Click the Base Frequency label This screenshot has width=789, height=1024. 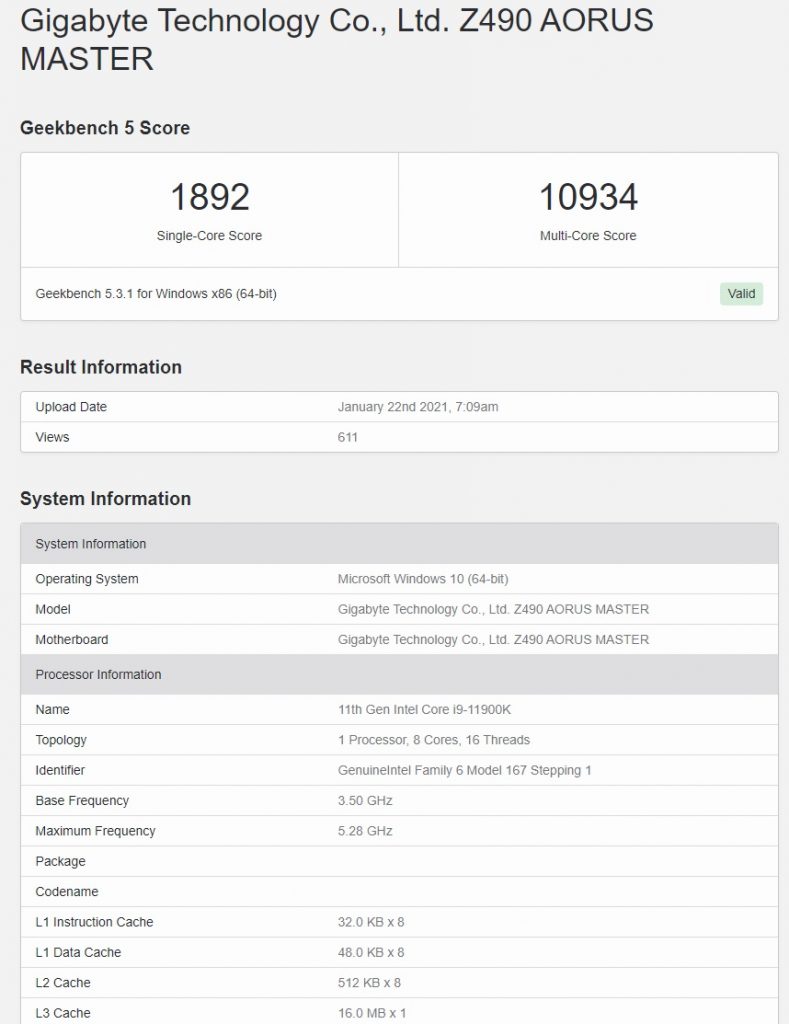point(82,801)
